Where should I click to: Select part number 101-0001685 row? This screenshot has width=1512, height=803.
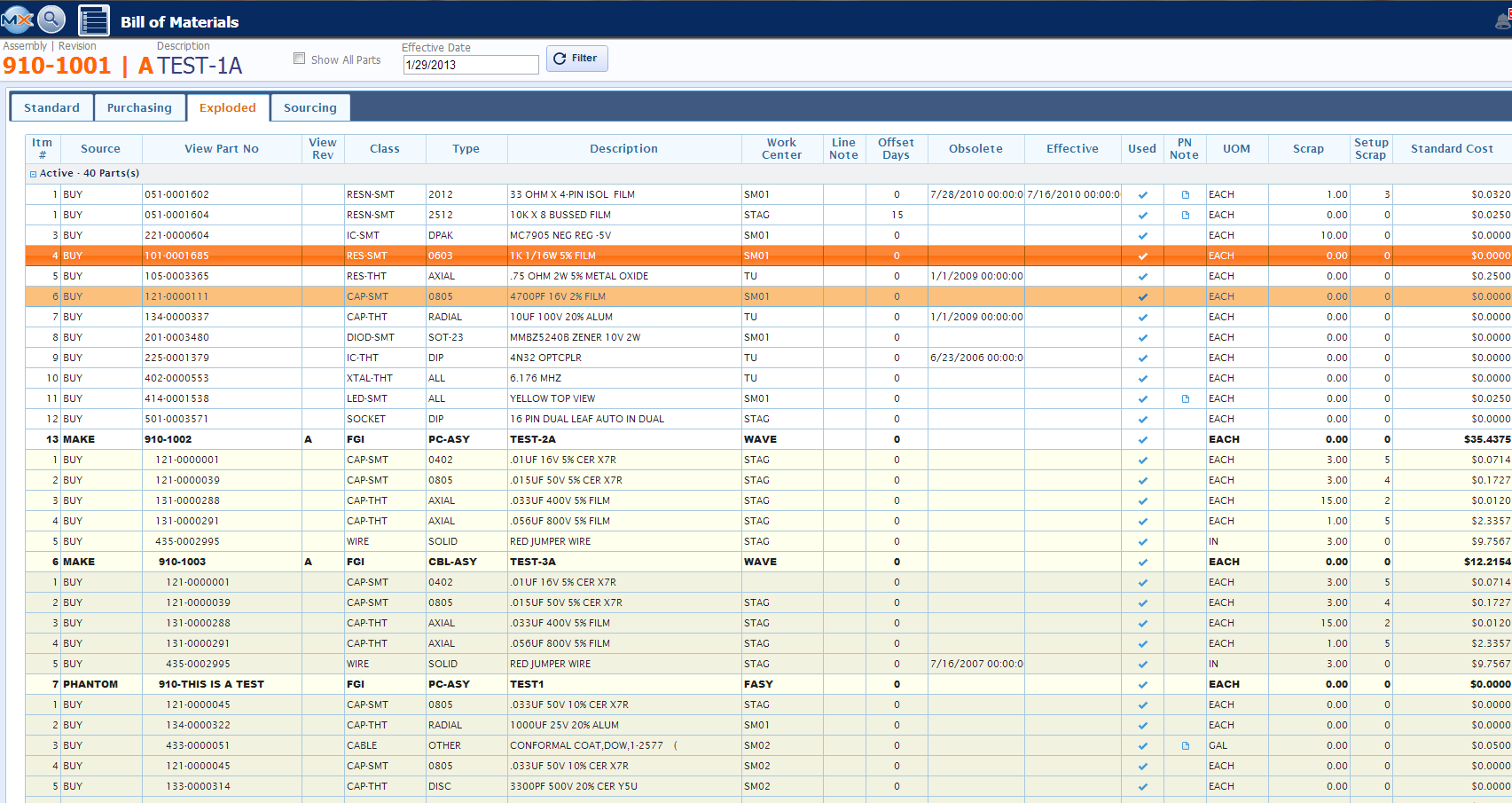(768, 256)
